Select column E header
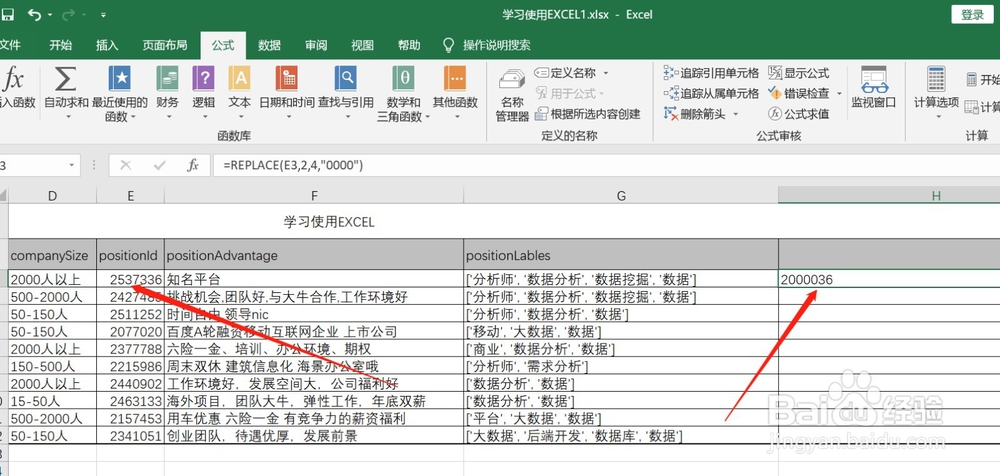 [130, 196]
